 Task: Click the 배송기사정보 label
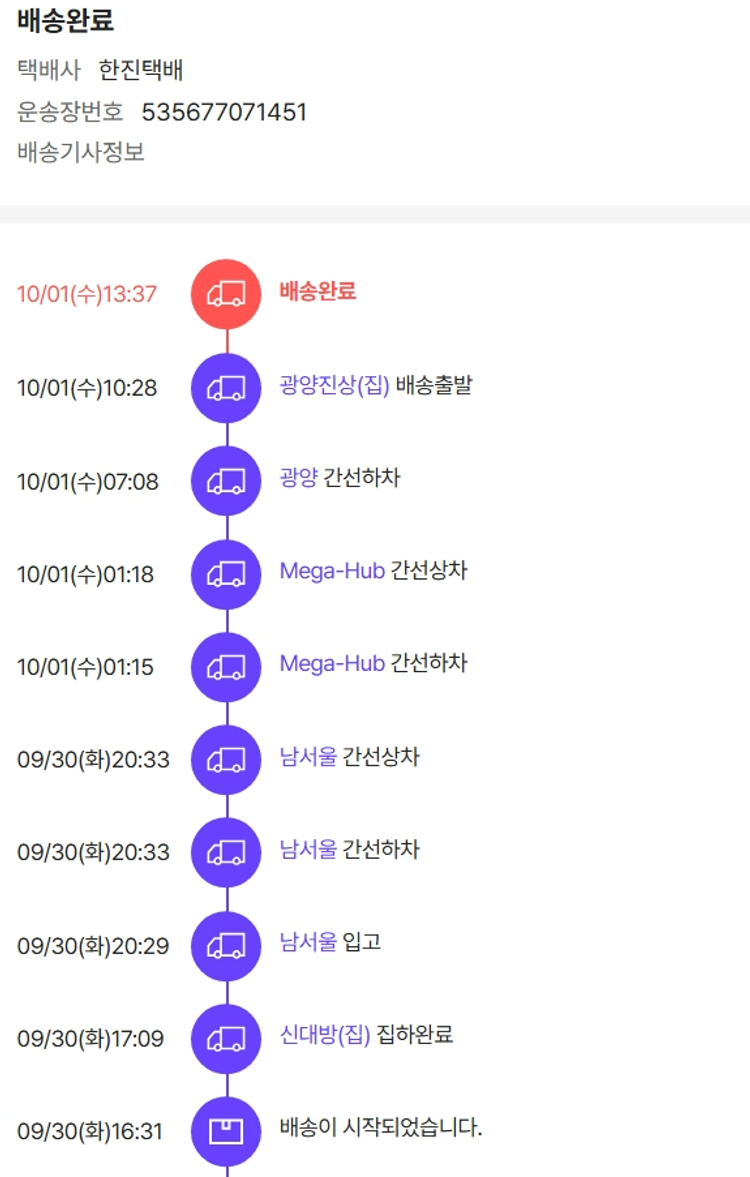pyautogui.click(x=81, y=153)
